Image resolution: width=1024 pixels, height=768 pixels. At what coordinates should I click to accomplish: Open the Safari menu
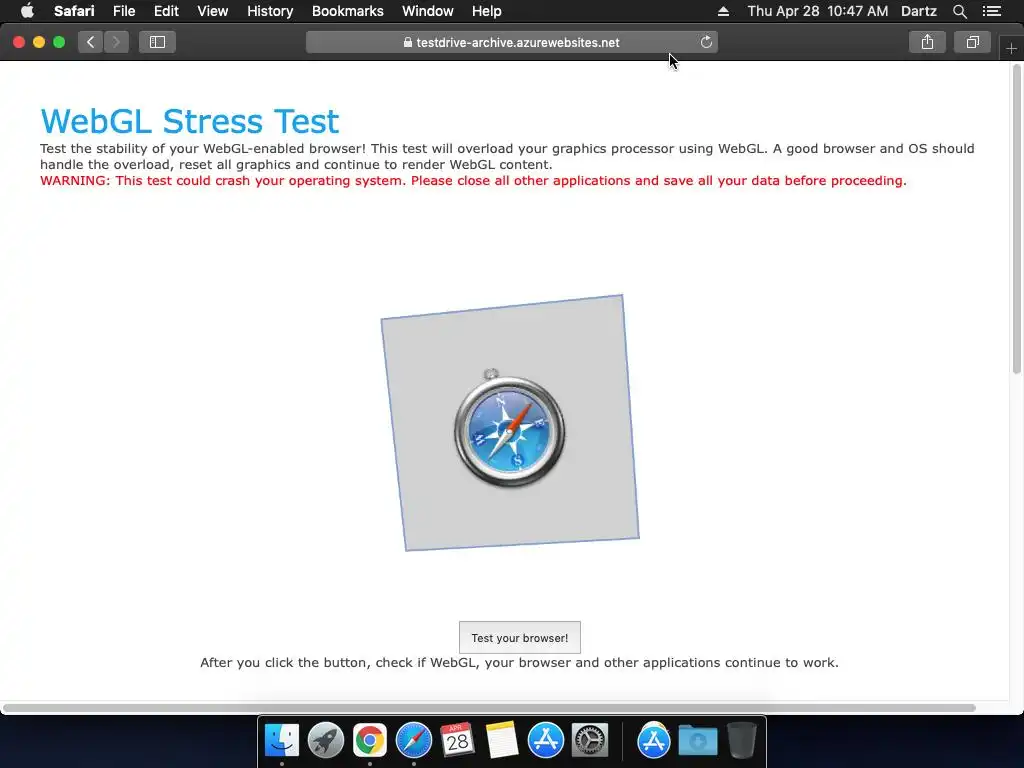click(74, 11)
